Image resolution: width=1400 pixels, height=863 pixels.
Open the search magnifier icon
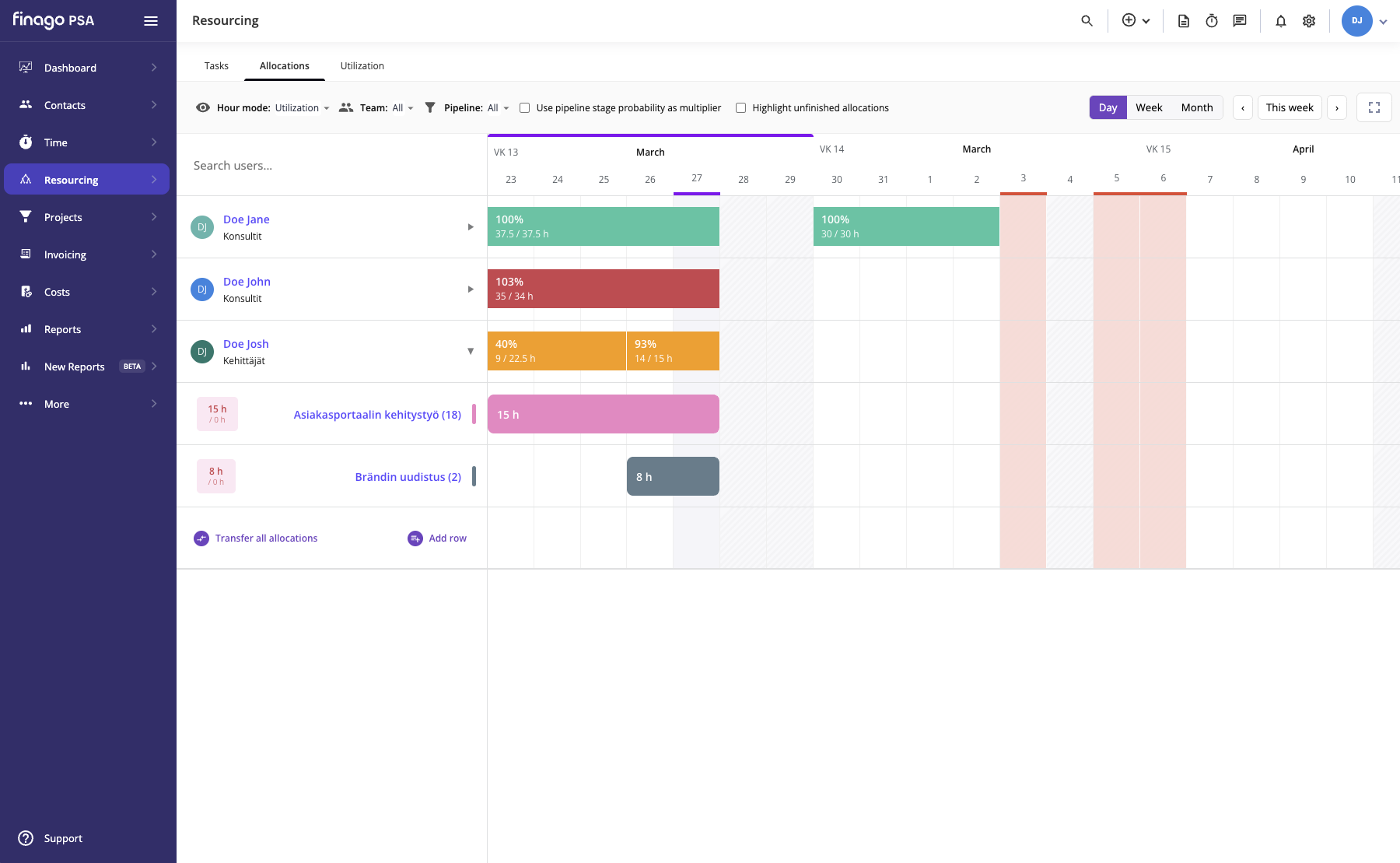click(1087, 21)
